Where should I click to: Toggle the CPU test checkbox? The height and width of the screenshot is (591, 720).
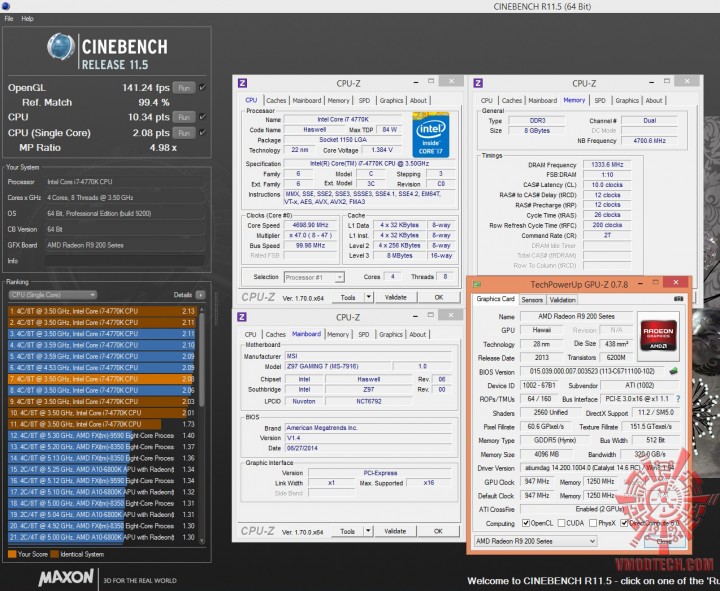coord(202,117)
